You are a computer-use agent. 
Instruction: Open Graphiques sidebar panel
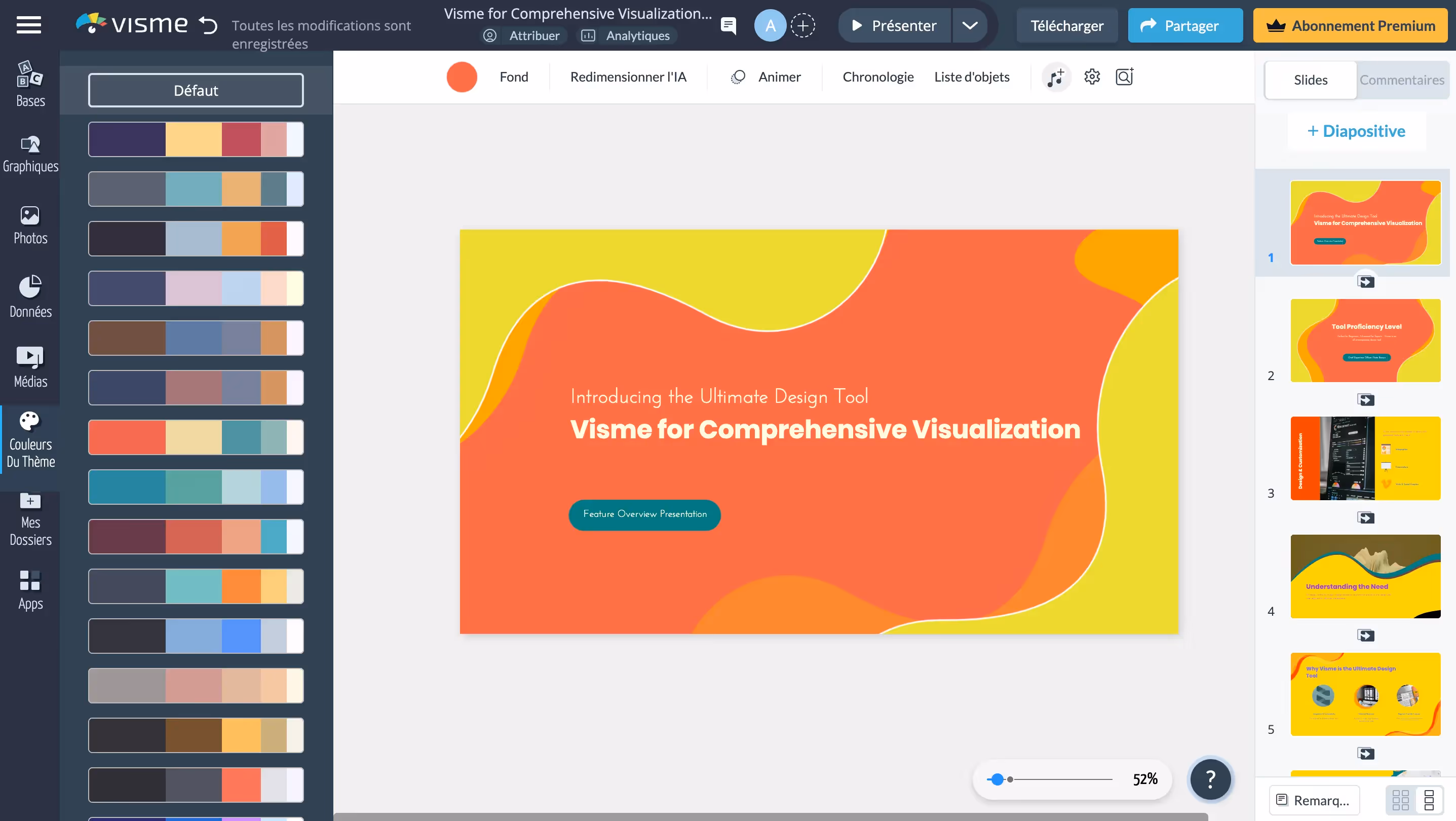(30, 154)
